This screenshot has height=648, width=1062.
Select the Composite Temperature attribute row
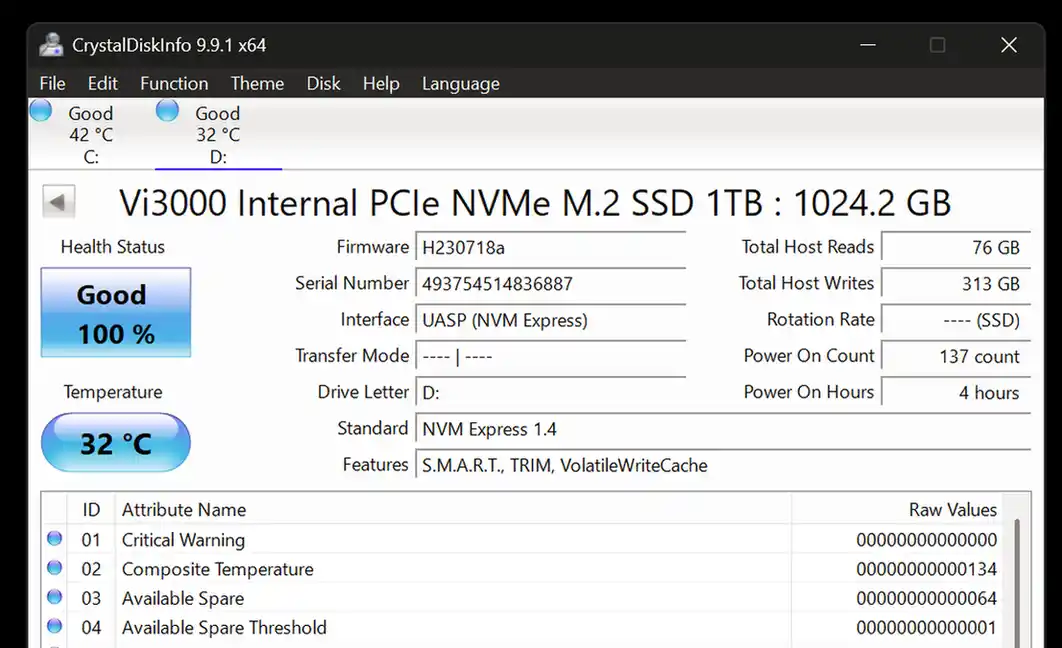[x=522, y=569]
